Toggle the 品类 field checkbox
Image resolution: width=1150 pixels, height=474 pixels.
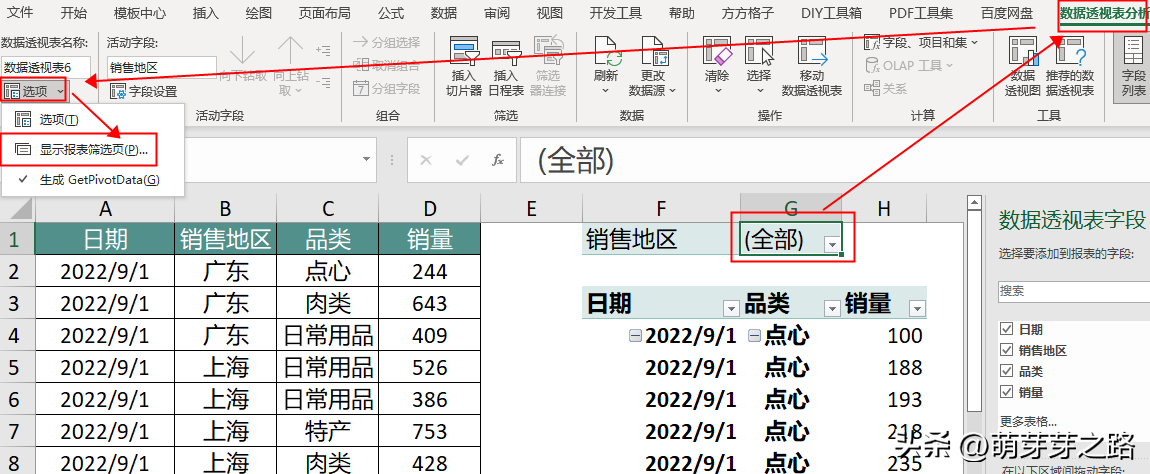[x=1006, y=371]
